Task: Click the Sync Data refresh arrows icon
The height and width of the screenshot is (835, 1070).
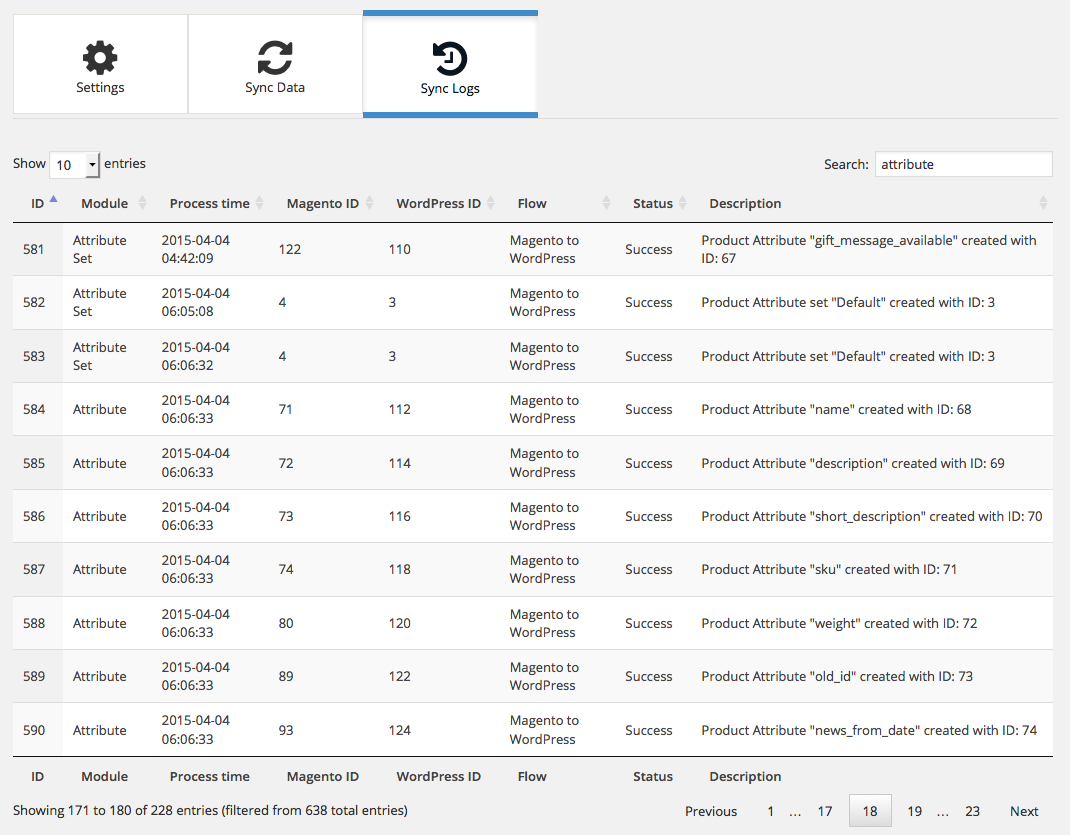Action: [274, 57]
